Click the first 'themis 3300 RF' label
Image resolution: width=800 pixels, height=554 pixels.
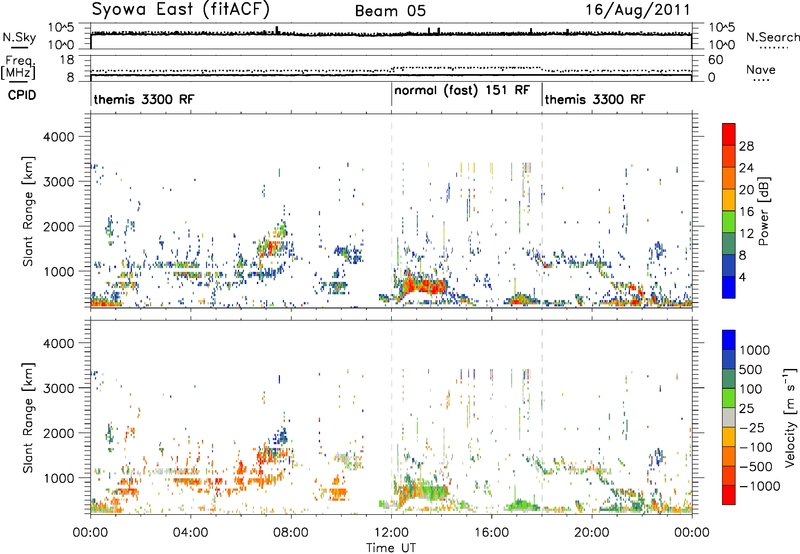coord(144,99)
